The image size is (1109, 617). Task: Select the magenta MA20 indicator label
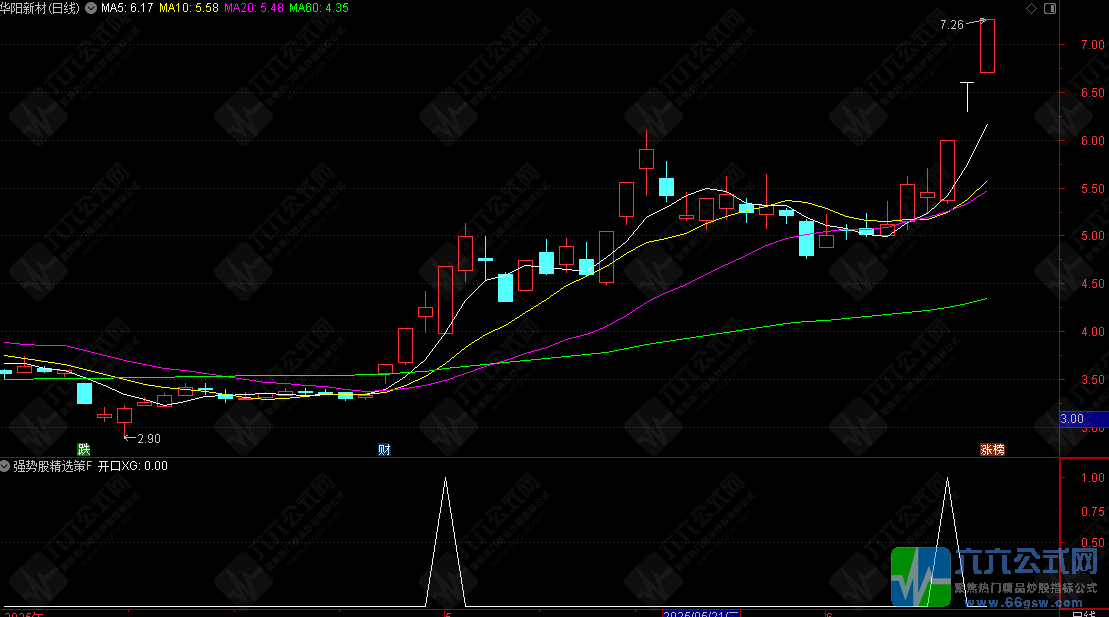[x=252, y=8]
